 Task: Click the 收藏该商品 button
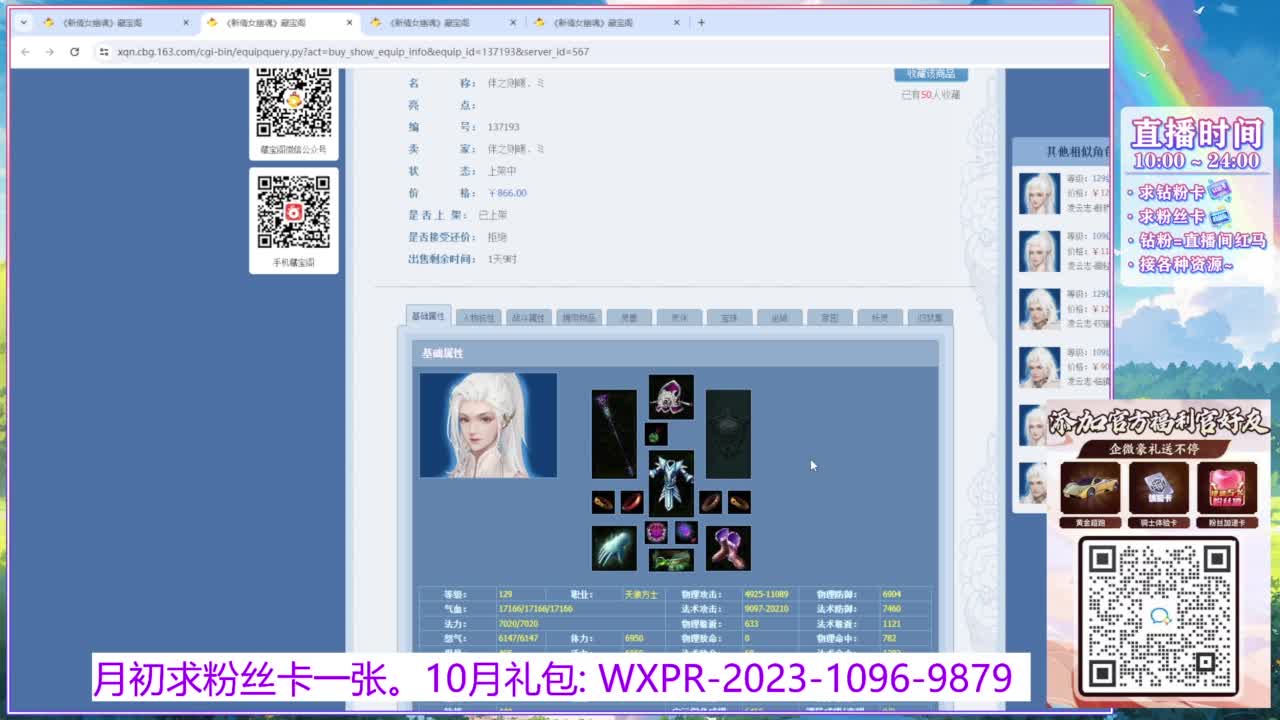click(x=931, y=74)
